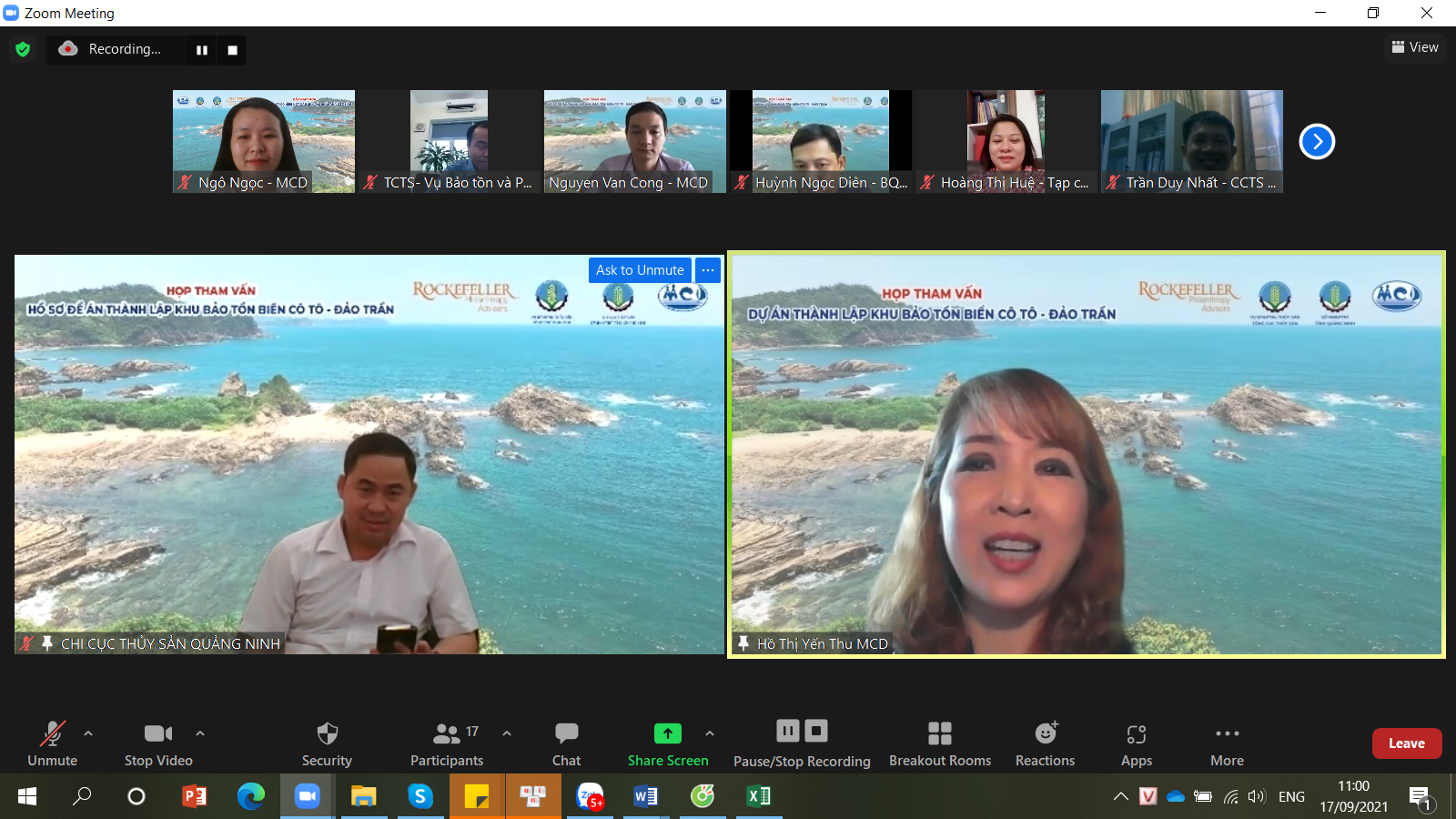1456x819 pixels.
Task: Open the Participants panel
Action: [x=447, y=743]
